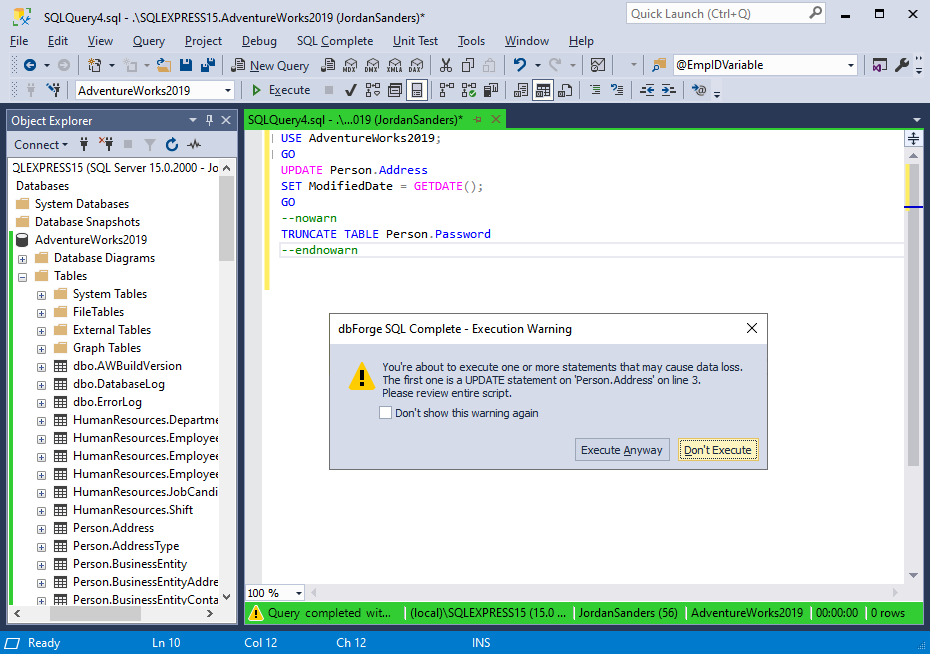The height and width of the screenshot is (654, 930).
Task: Toggle Results to Grid button
Action: (x=543, y=90)
